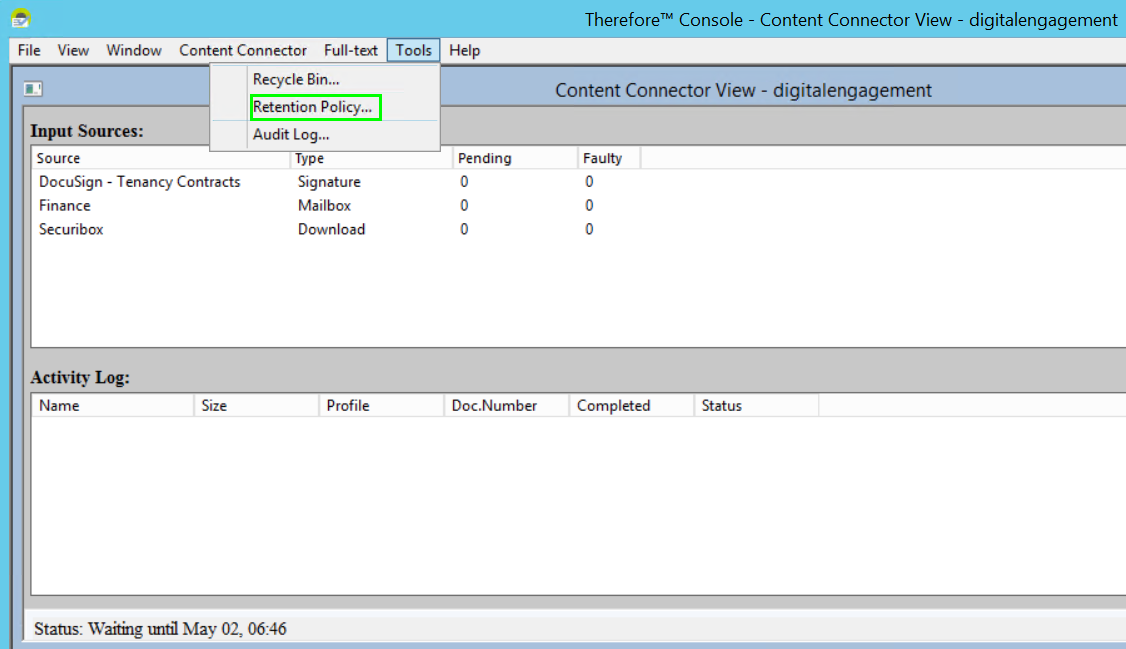Choose Retention Policy... from Tools menu
This screenshot has height=649, width=1126.
[325, 107]
